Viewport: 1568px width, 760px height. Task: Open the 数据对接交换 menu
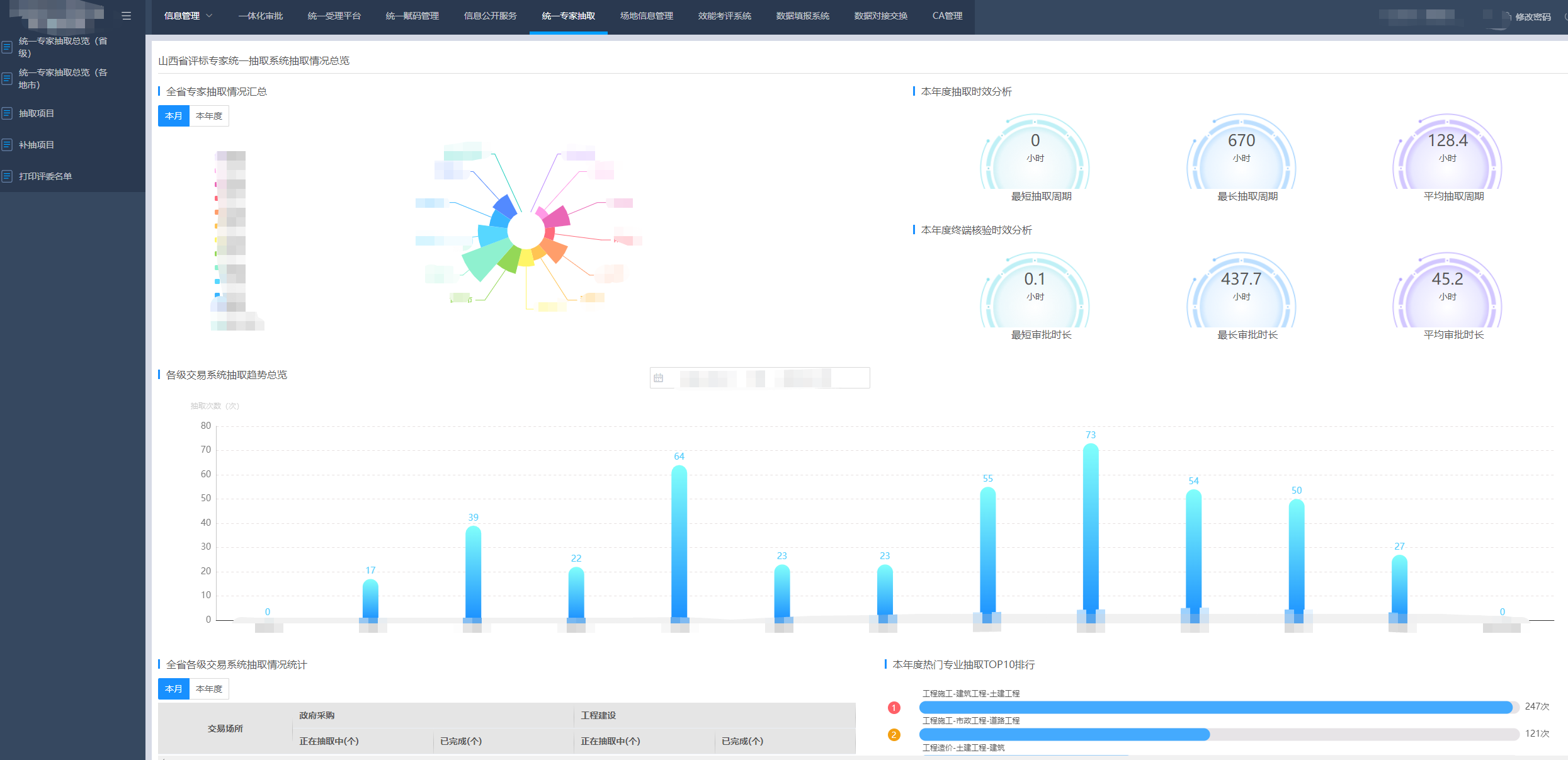(881, 16)
